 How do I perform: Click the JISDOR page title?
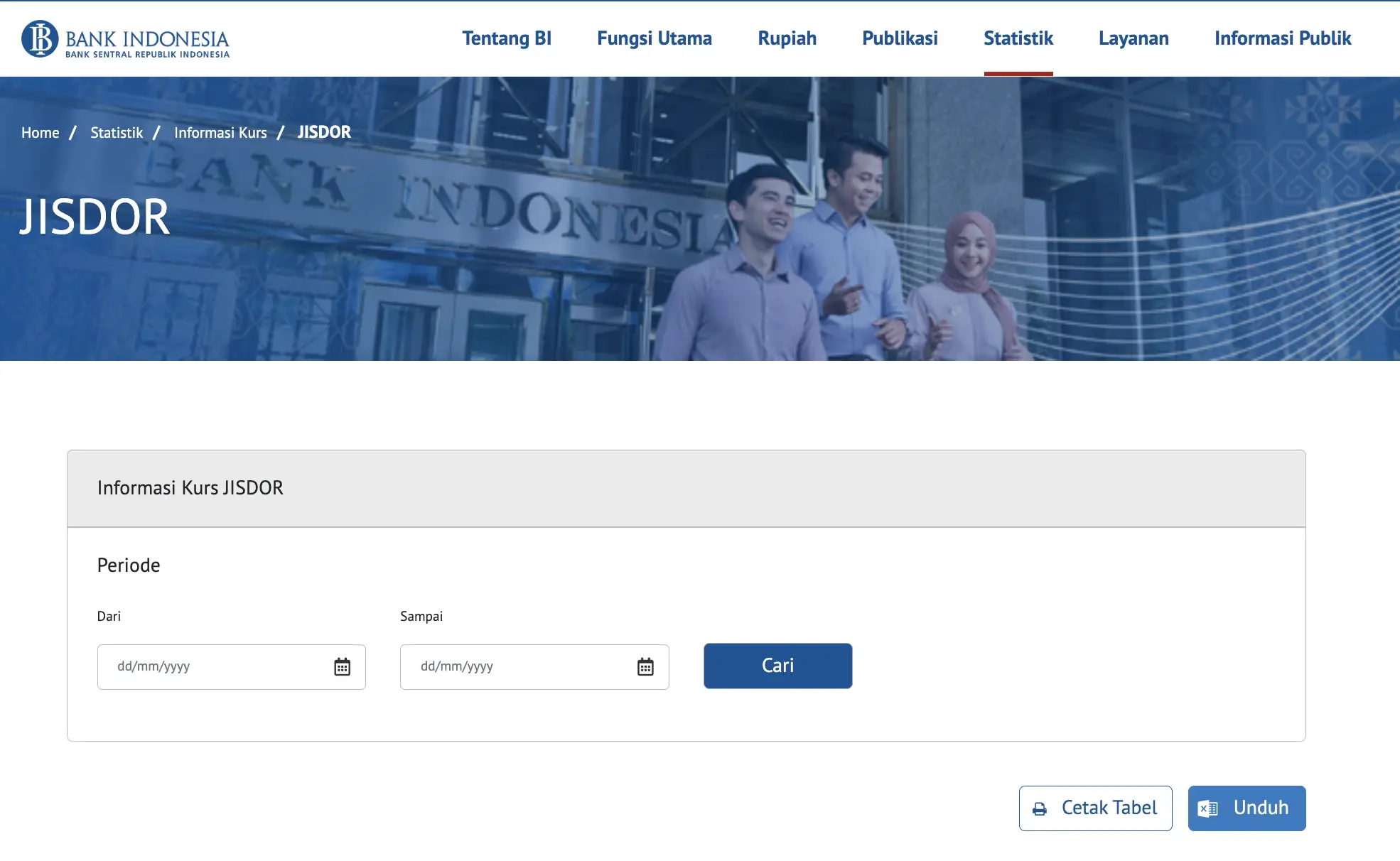(x=95, y=217)
